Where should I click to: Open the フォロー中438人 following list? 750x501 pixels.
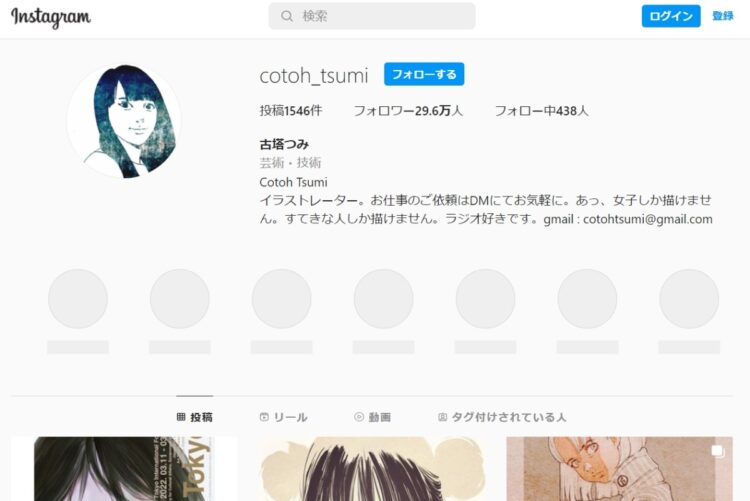click(541, 111)
